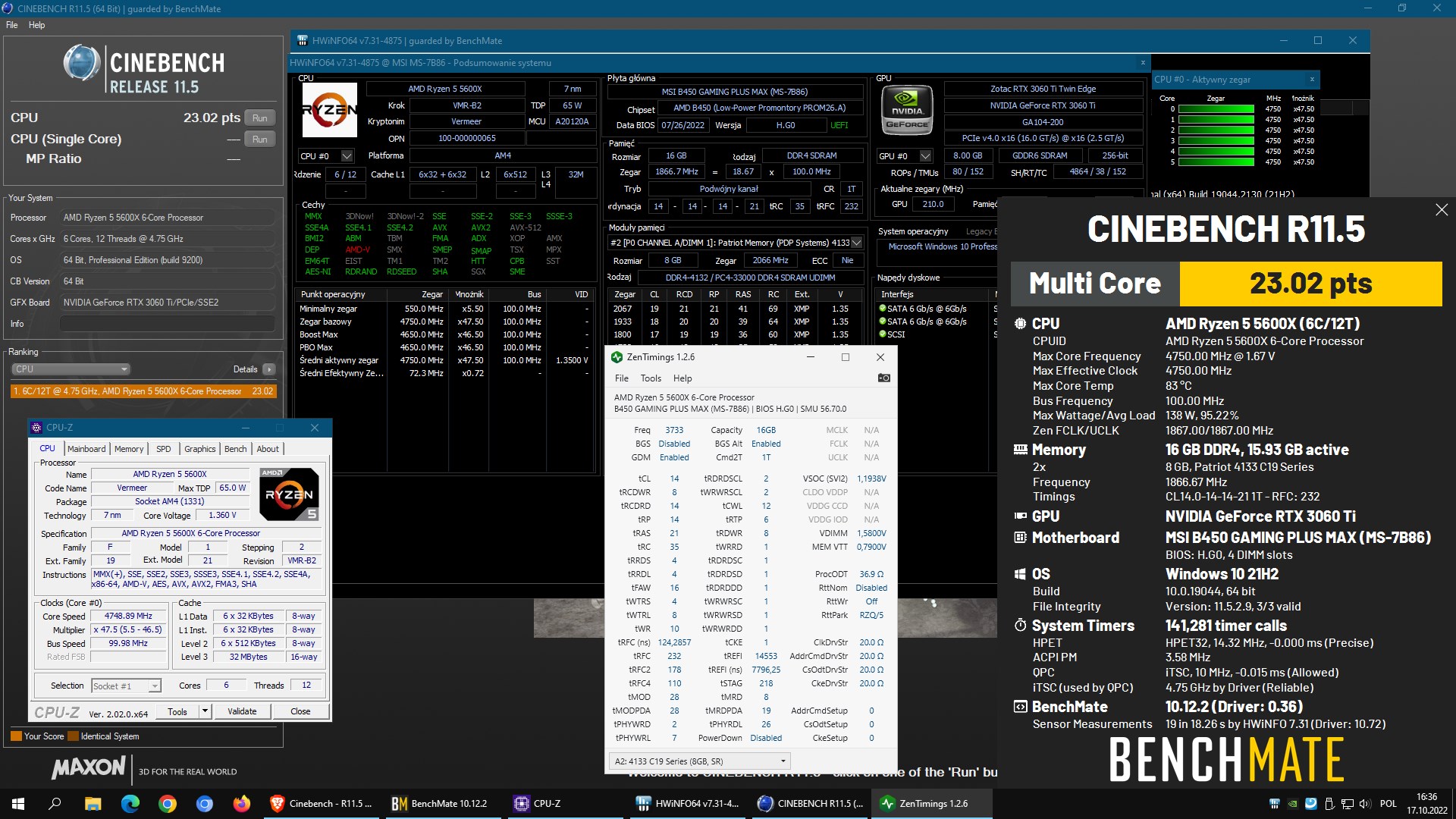Screen dimensions: 1456x819
Task: Click Core 5 clock bar
Action: (1216, 162)
